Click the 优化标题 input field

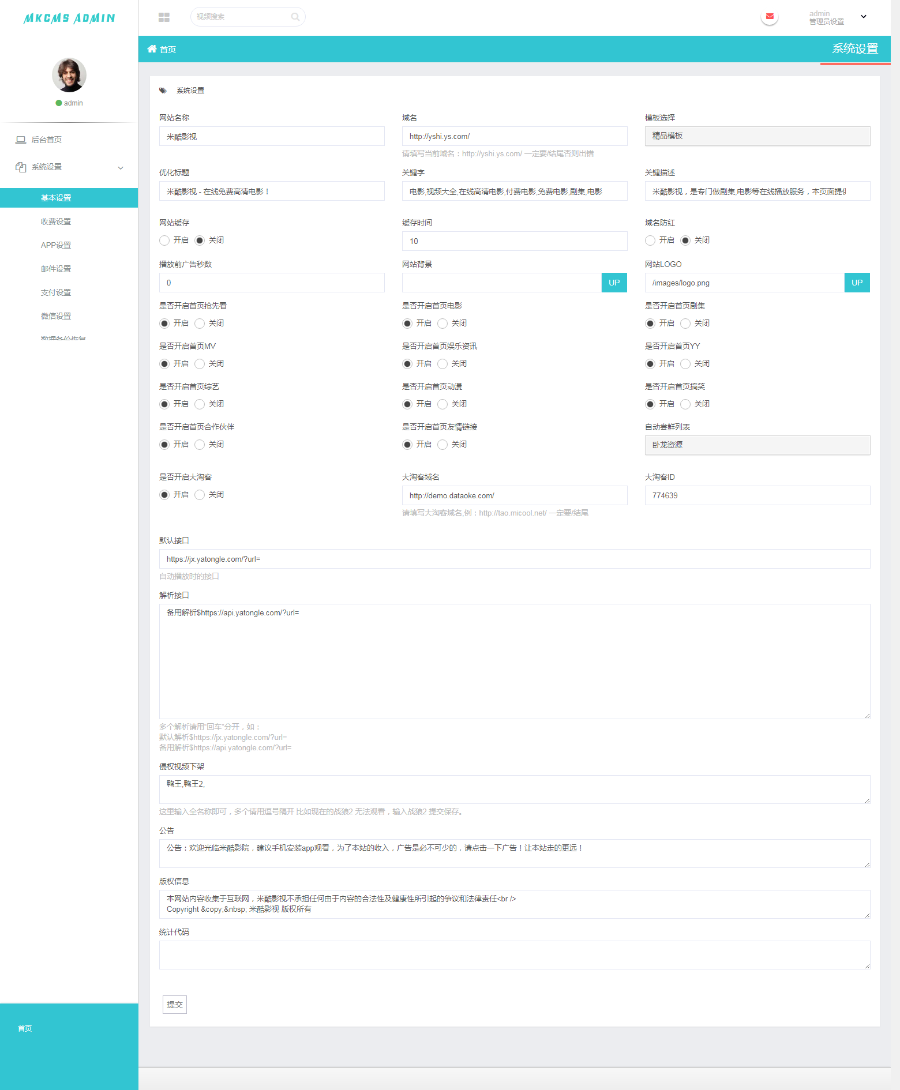pyautogui.click(x=272, y=191)
